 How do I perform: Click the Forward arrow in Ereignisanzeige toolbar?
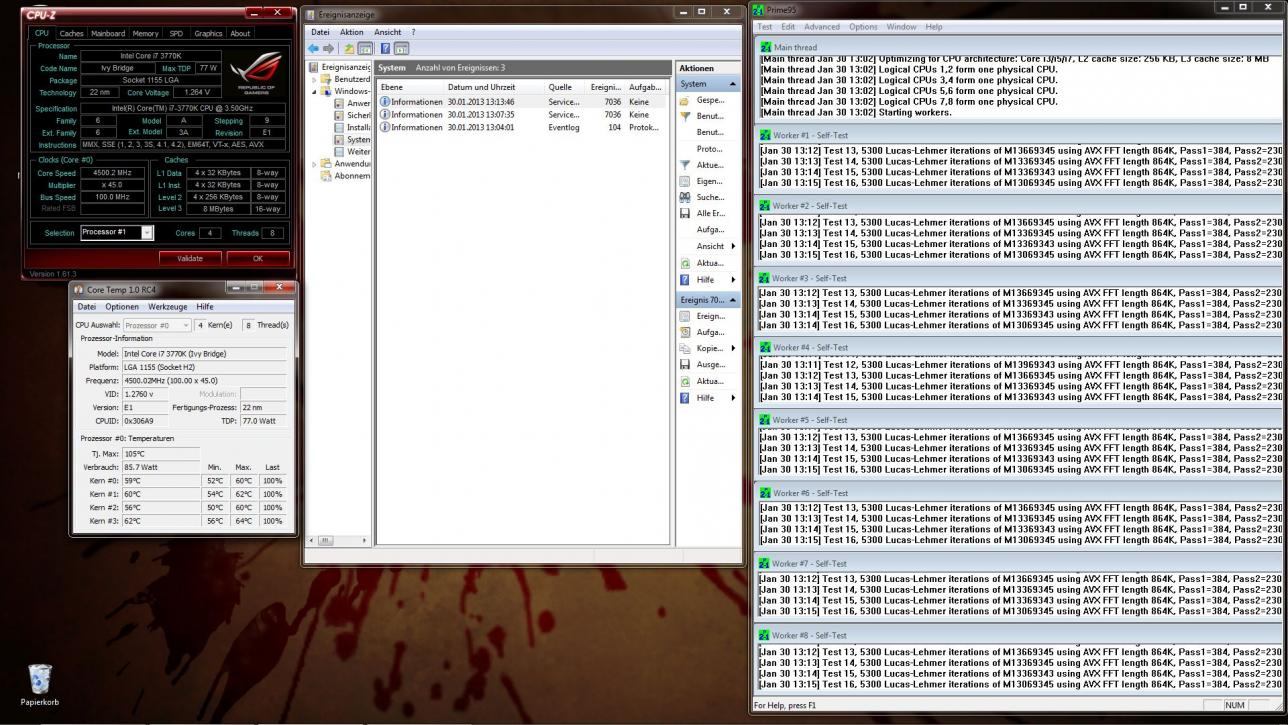[x=328, y=48]
